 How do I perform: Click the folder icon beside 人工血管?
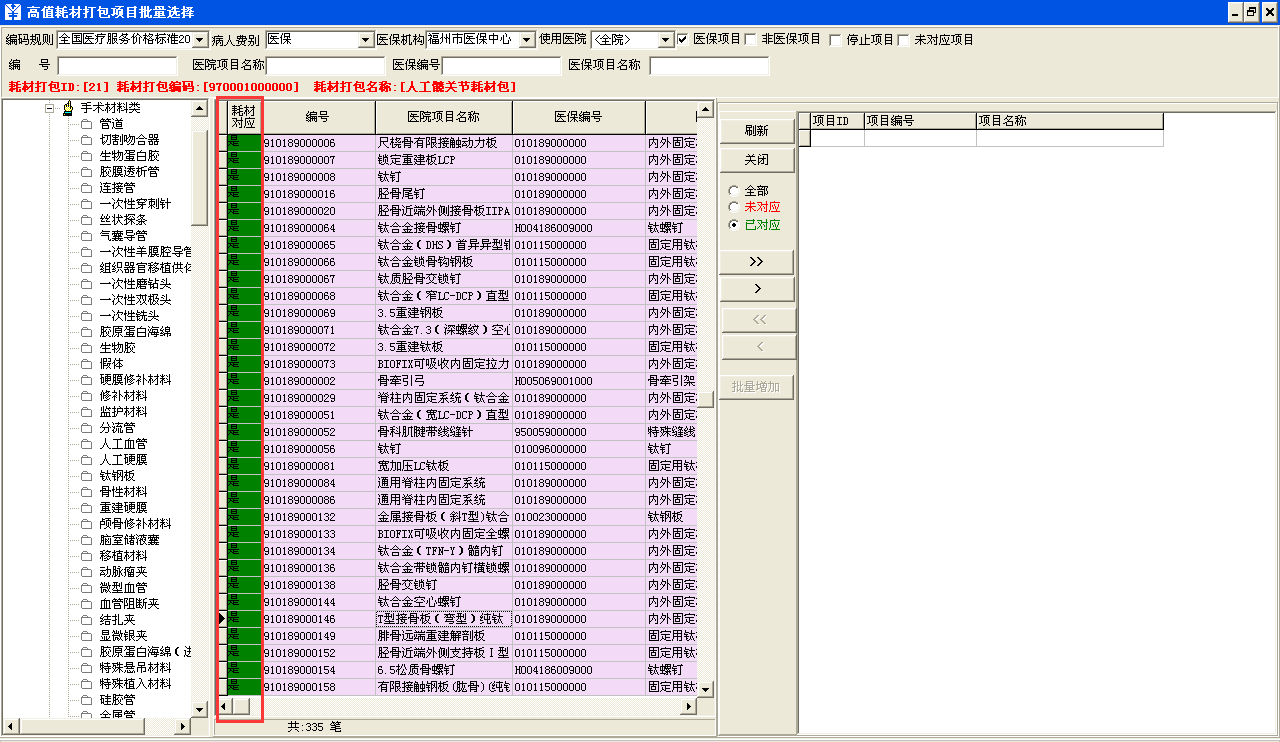click(86, 444)
